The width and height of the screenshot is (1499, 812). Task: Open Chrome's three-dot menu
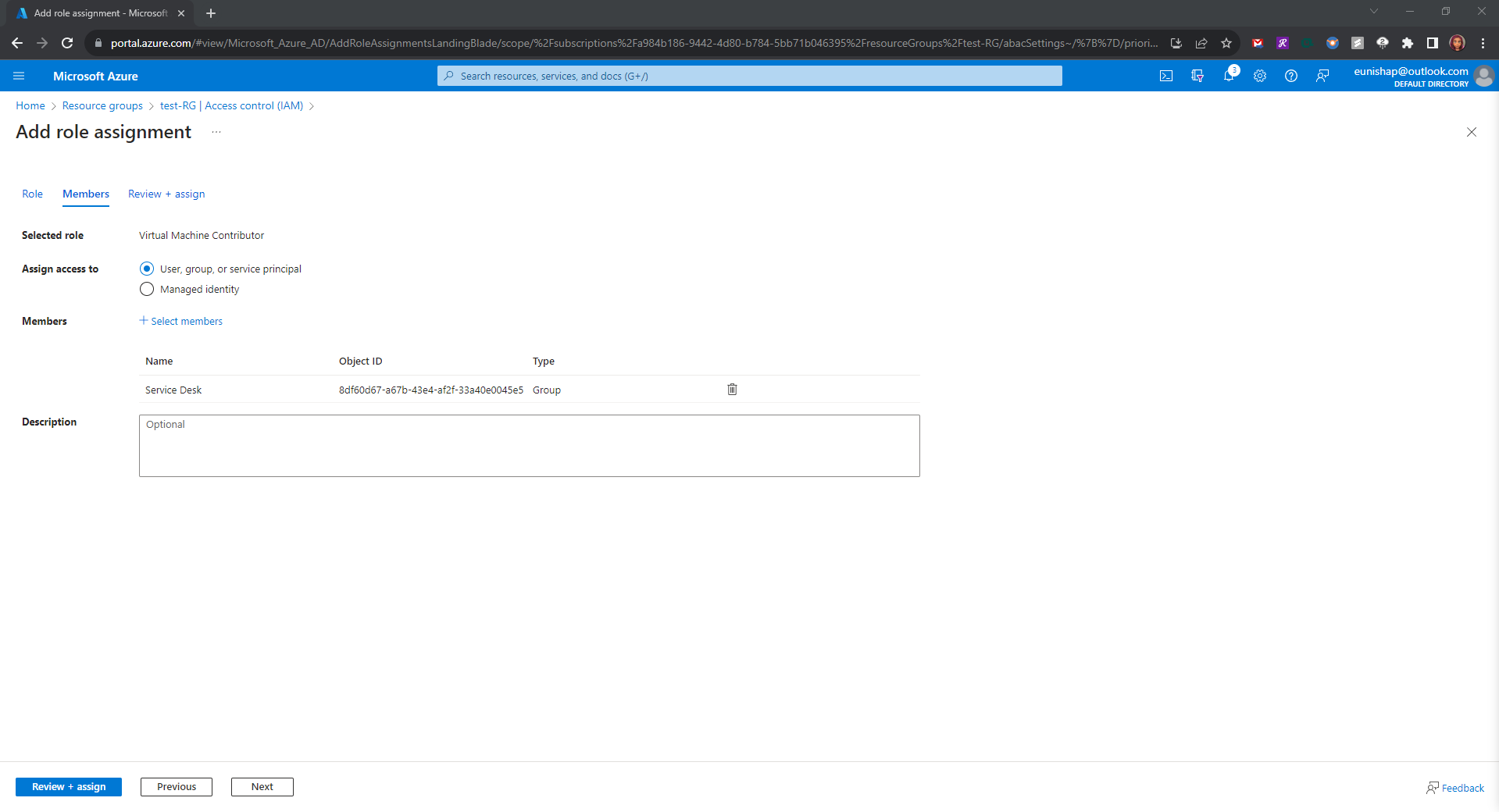[1483, 43]
